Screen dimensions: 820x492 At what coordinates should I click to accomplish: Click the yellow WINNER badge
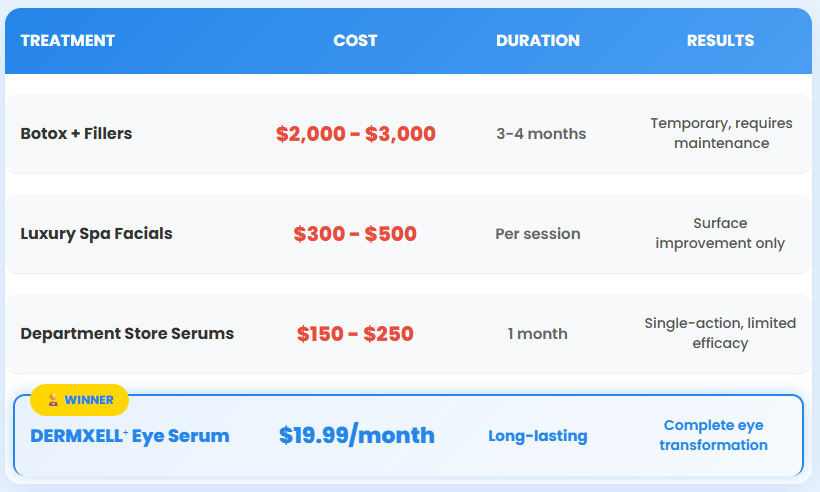pos(80,400)
